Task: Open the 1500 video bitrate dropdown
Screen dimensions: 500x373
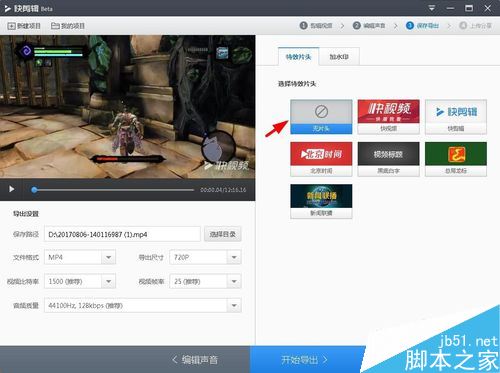Action: pos(80,281)
